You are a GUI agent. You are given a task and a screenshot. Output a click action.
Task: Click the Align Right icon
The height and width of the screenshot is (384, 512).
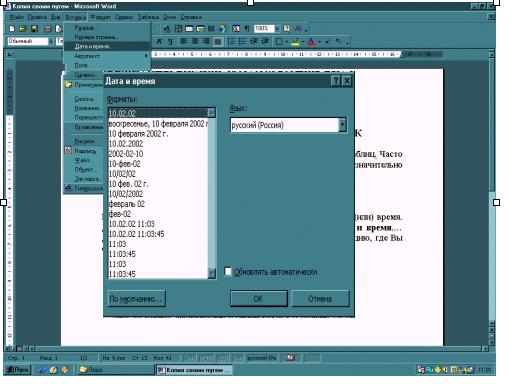point(206,42)
